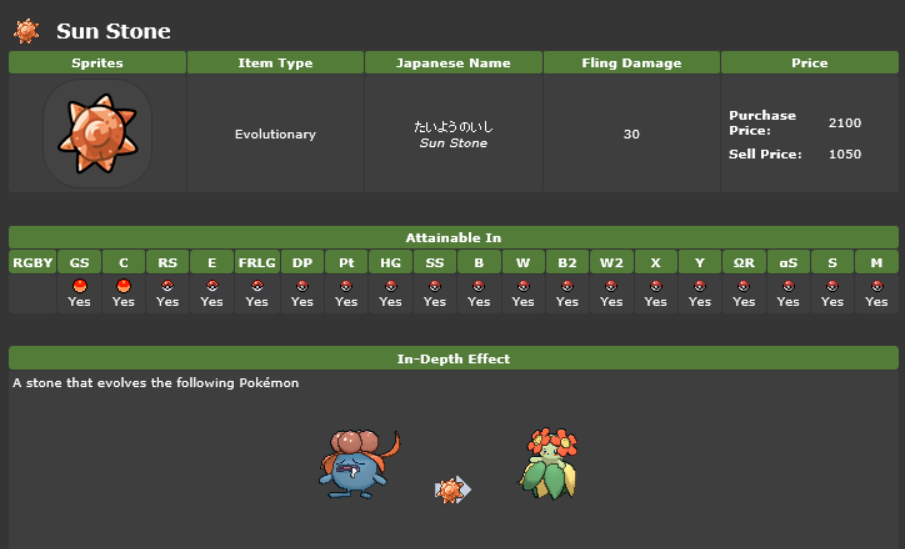Click the W2 game column header
This screenshot has height=549, width=905.
[x=611, y=263]
